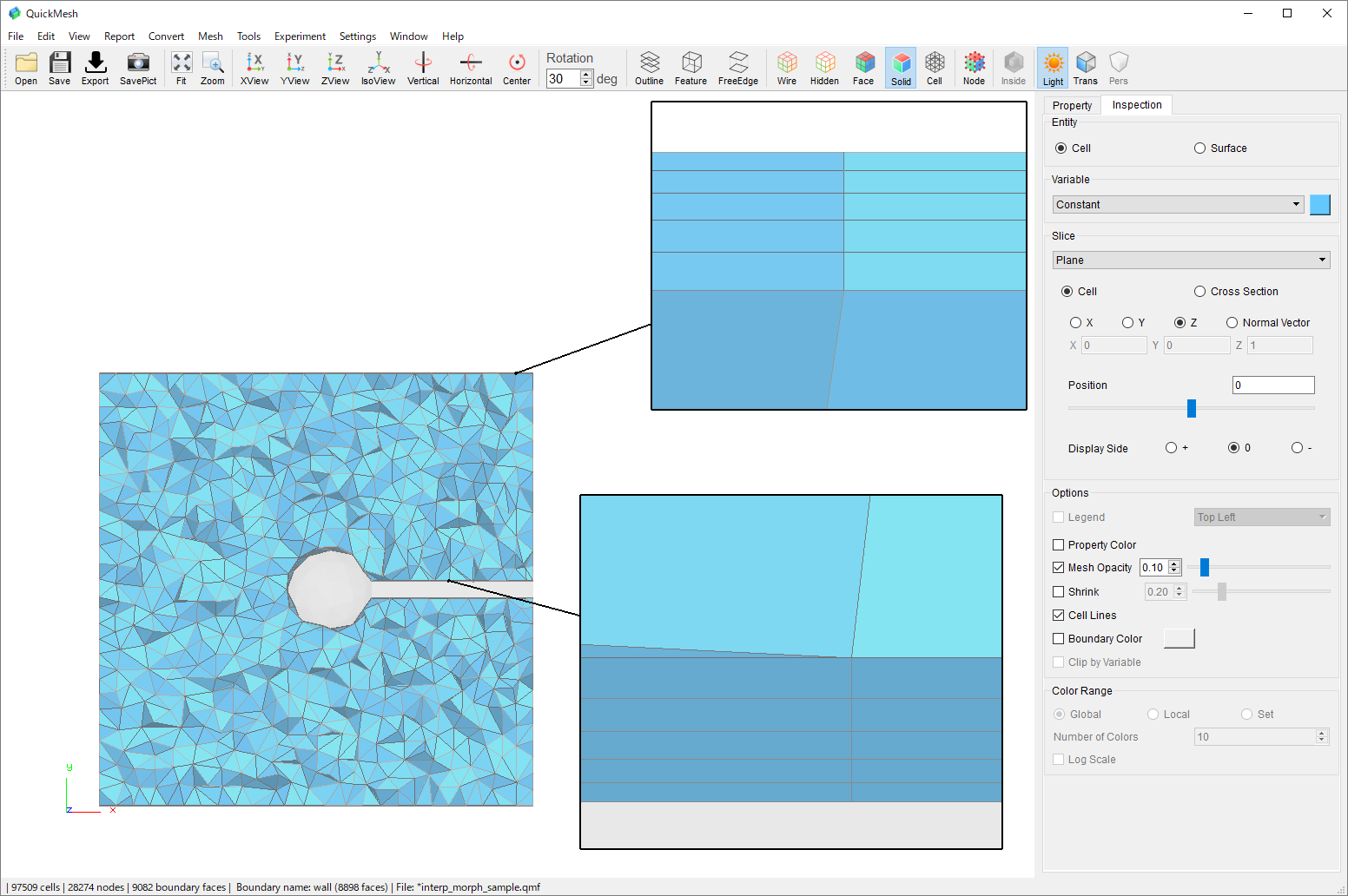Click the Center view icon
Viewport: 1348px width, 896px height.
tap(517, 68)
